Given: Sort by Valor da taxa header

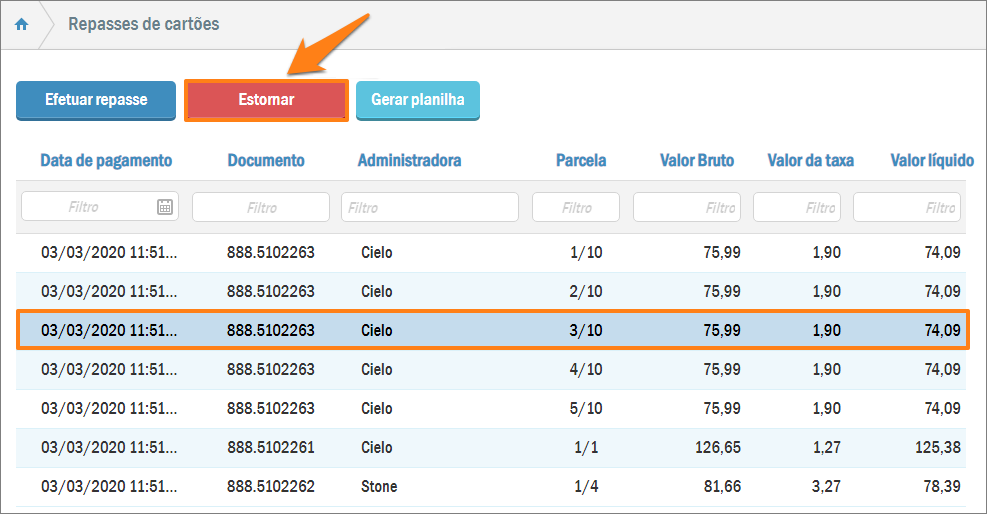Looking at the screenshot, I should click(x=810, y=160).
